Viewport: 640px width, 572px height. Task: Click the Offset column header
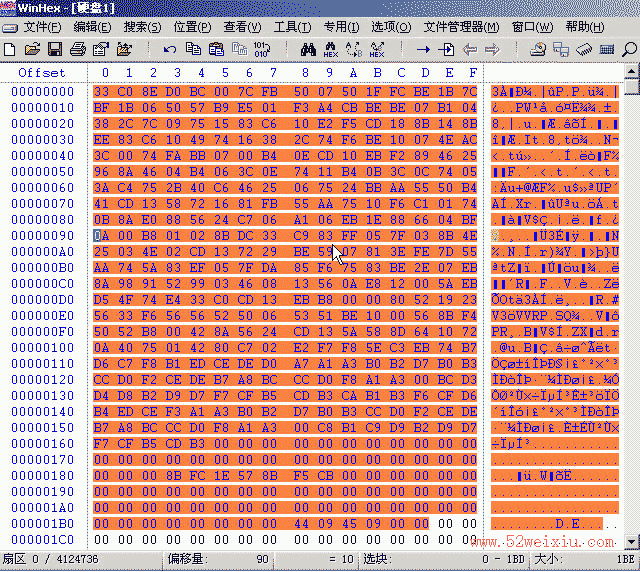click(42, 72)
